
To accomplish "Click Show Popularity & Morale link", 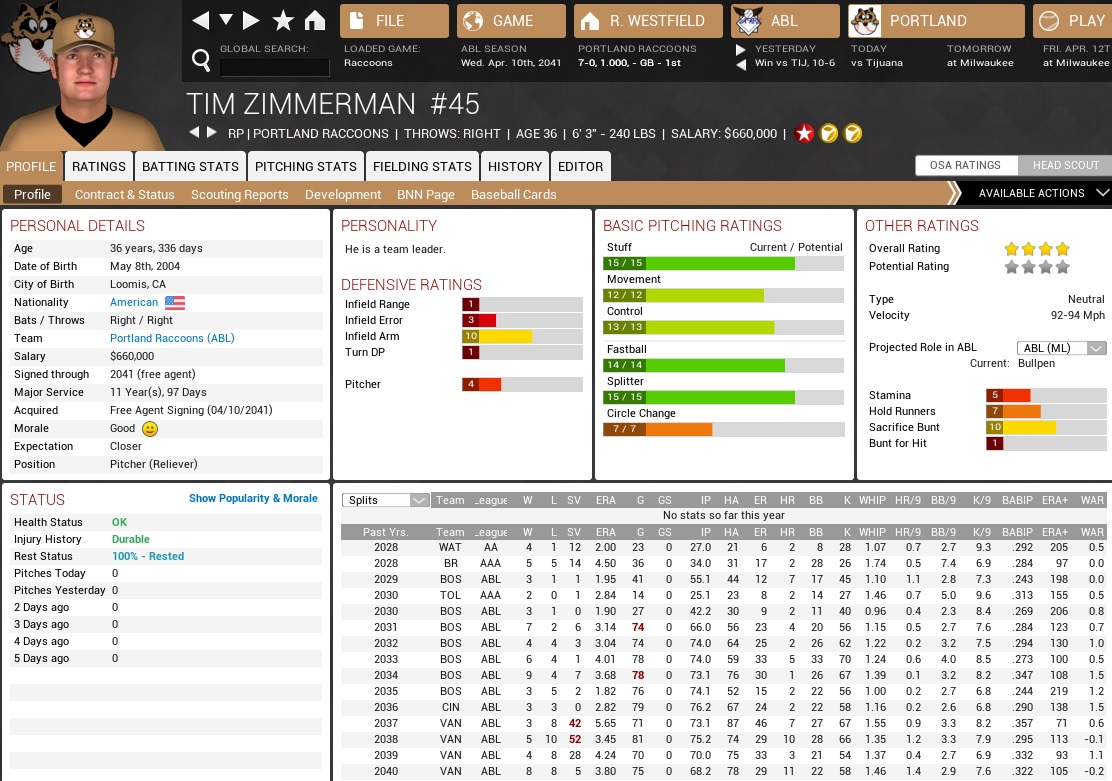I will click(253, 498).
